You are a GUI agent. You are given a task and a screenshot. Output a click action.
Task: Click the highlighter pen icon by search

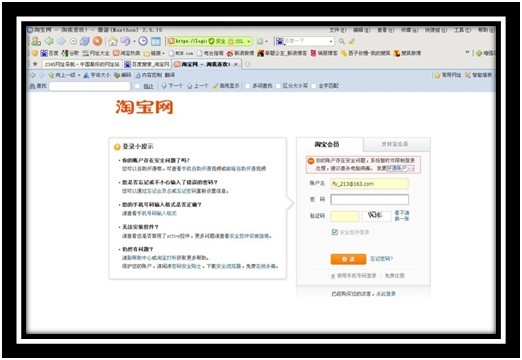click(352, 41)
